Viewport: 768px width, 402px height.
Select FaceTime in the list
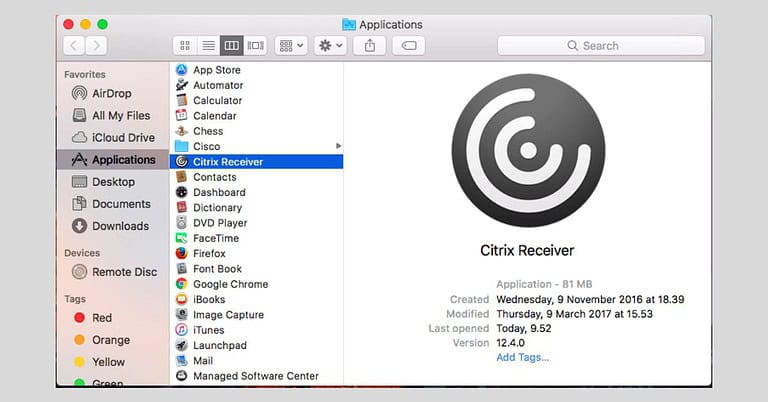click(x=257, y=238)
